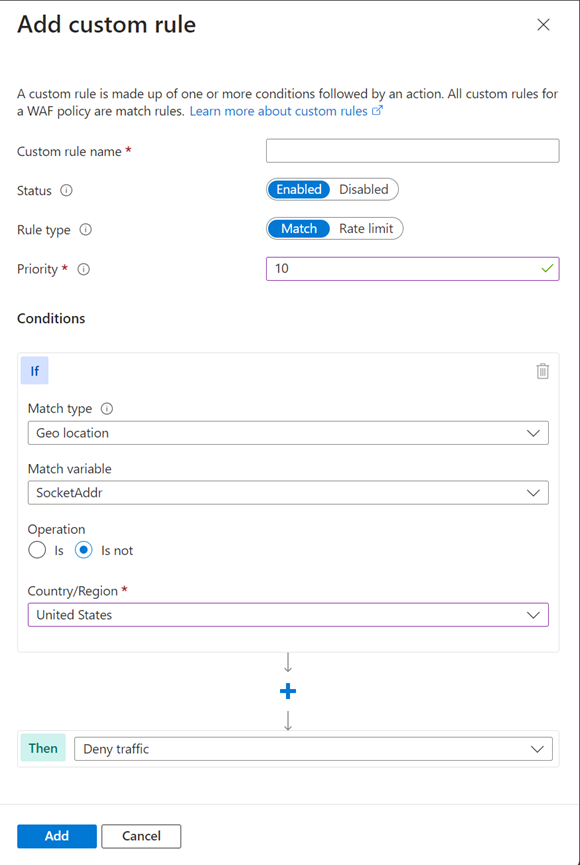Click the Add button
580x865 pixels.
pyautogui.click(x=56, y=836)
